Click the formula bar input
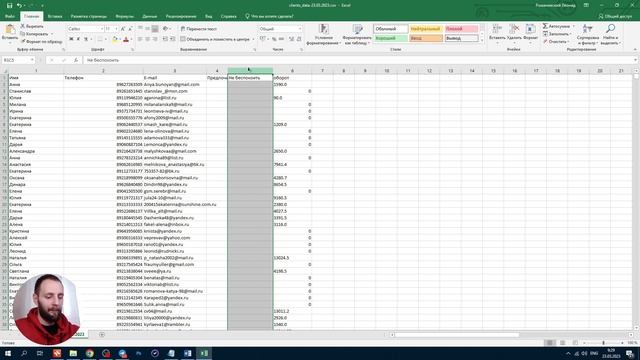 [359, 60]
